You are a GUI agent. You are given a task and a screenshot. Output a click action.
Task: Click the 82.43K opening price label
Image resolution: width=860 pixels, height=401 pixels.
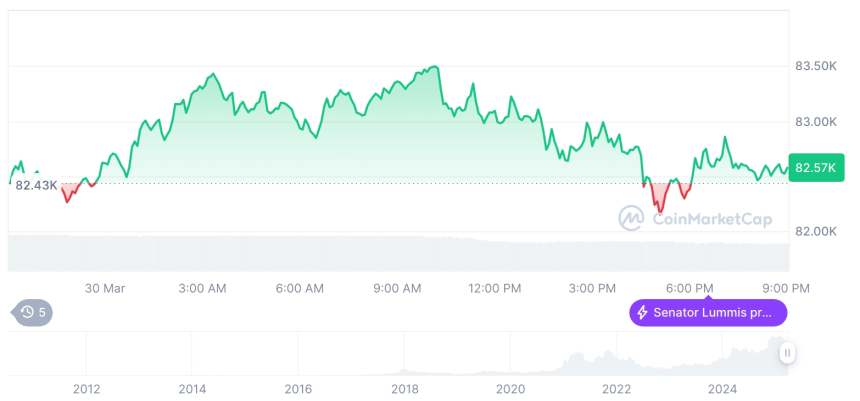[x=36, y=185]
